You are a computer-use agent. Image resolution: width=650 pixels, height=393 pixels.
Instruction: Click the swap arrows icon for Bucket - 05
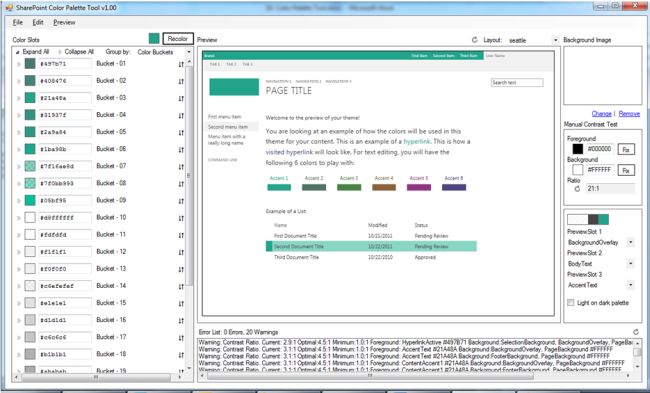[181, 133]
